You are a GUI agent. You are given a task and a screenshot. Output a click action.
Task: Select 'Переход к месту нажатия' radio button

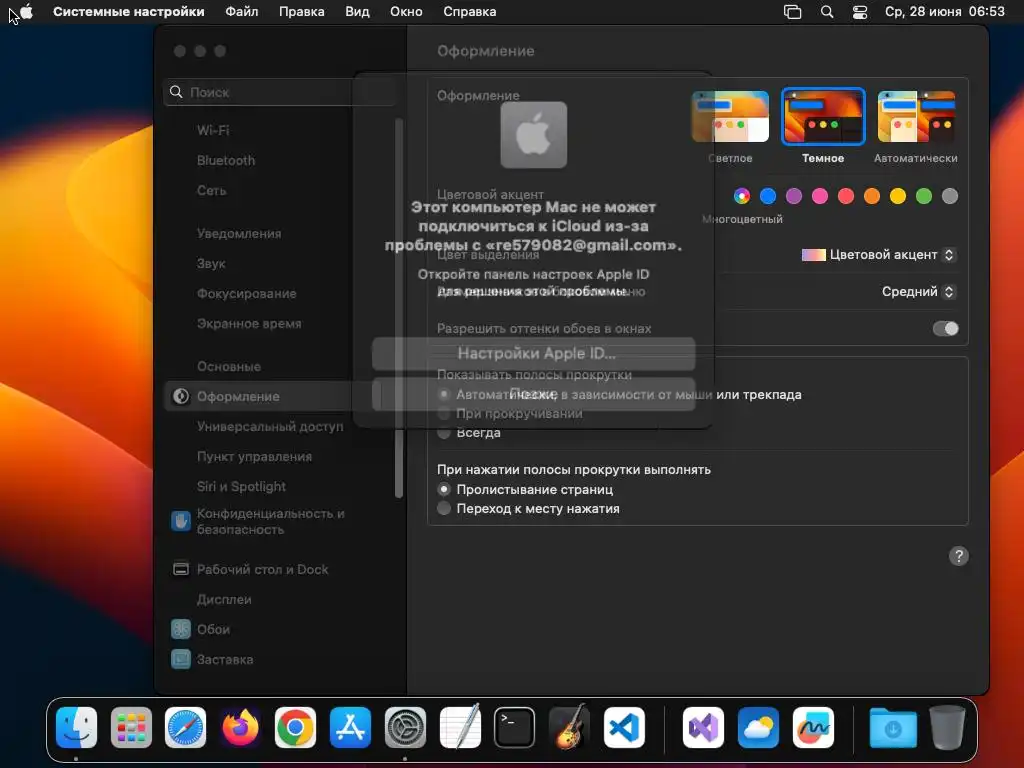444,508
